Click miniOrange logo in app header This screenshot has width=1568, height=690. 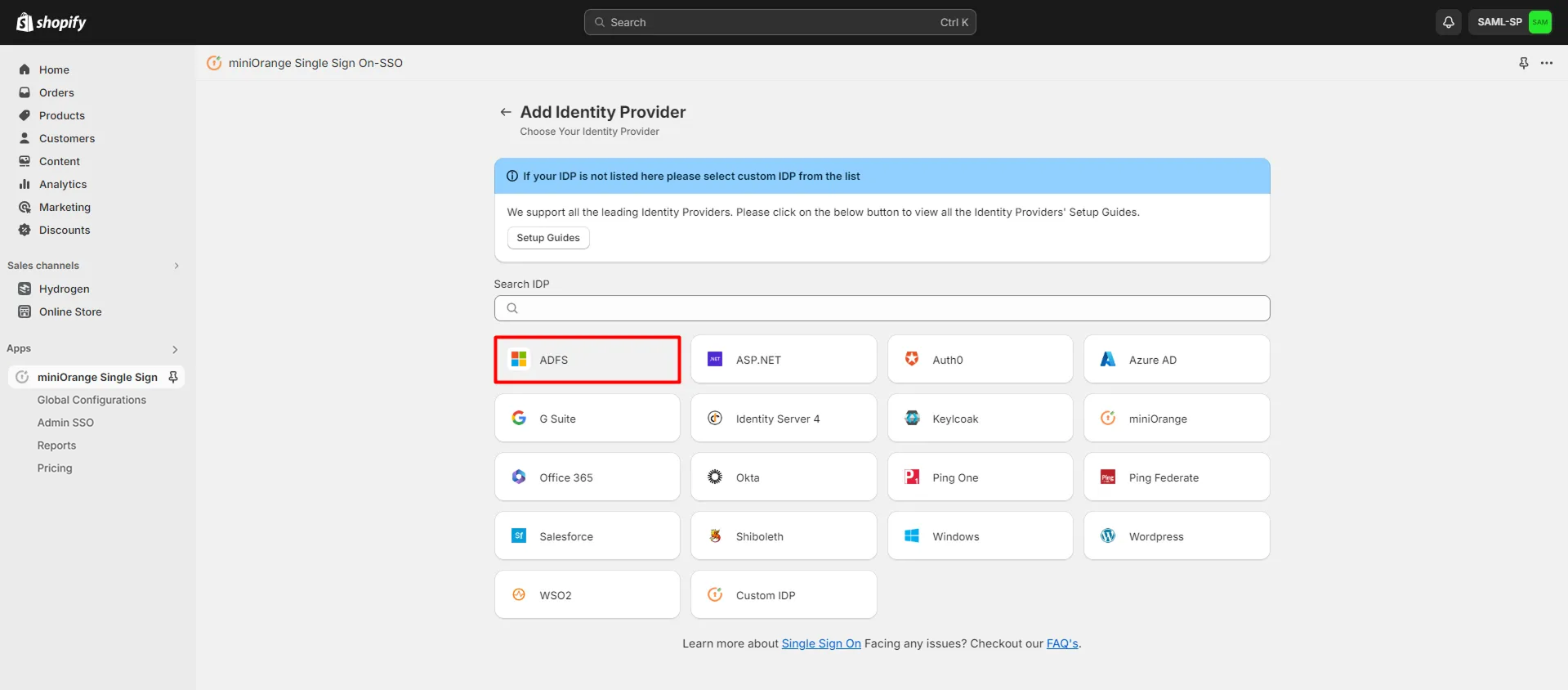[214, 63]
